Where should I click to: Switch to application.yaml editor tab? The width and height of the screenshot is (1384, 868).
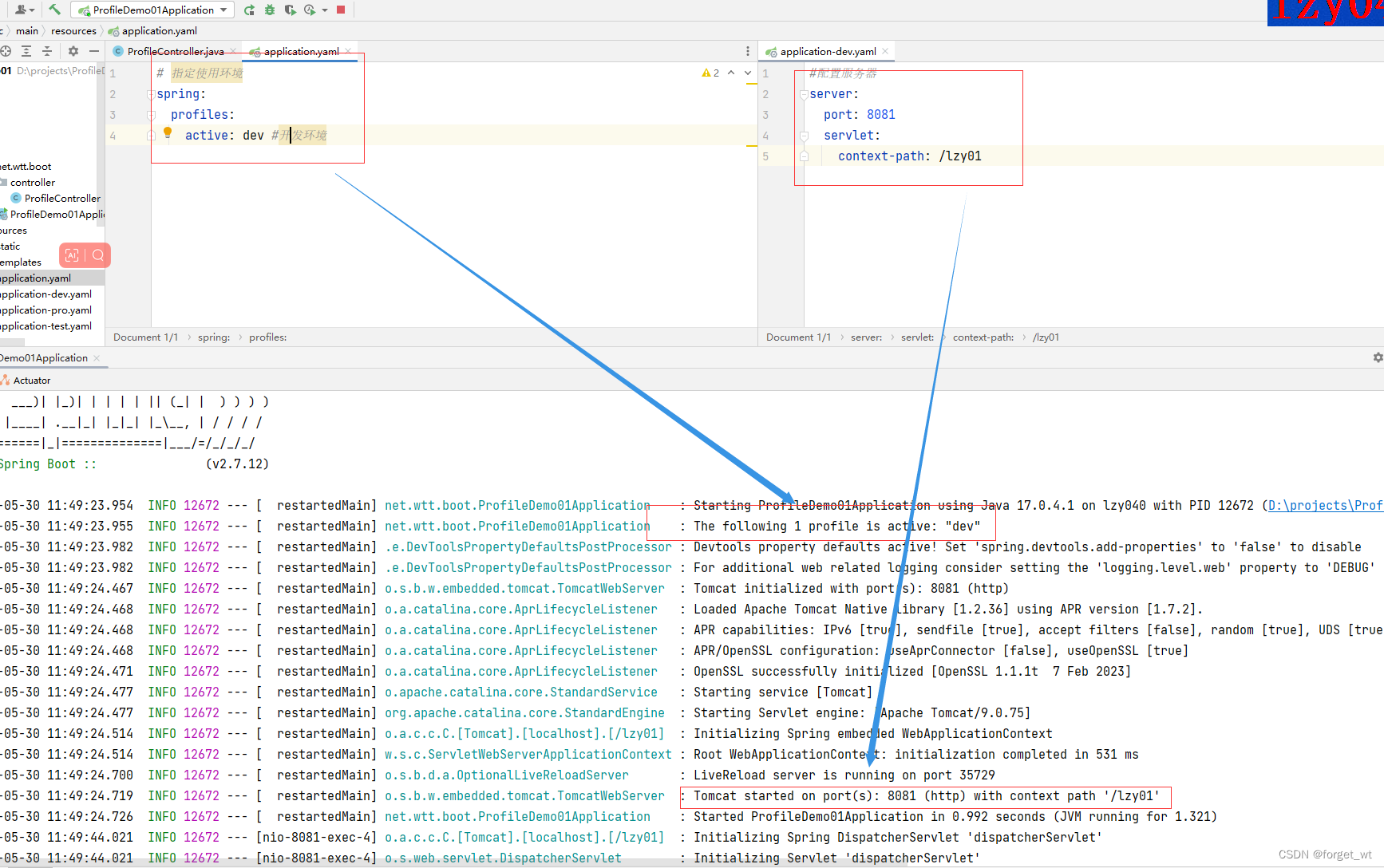click(301, 51)
